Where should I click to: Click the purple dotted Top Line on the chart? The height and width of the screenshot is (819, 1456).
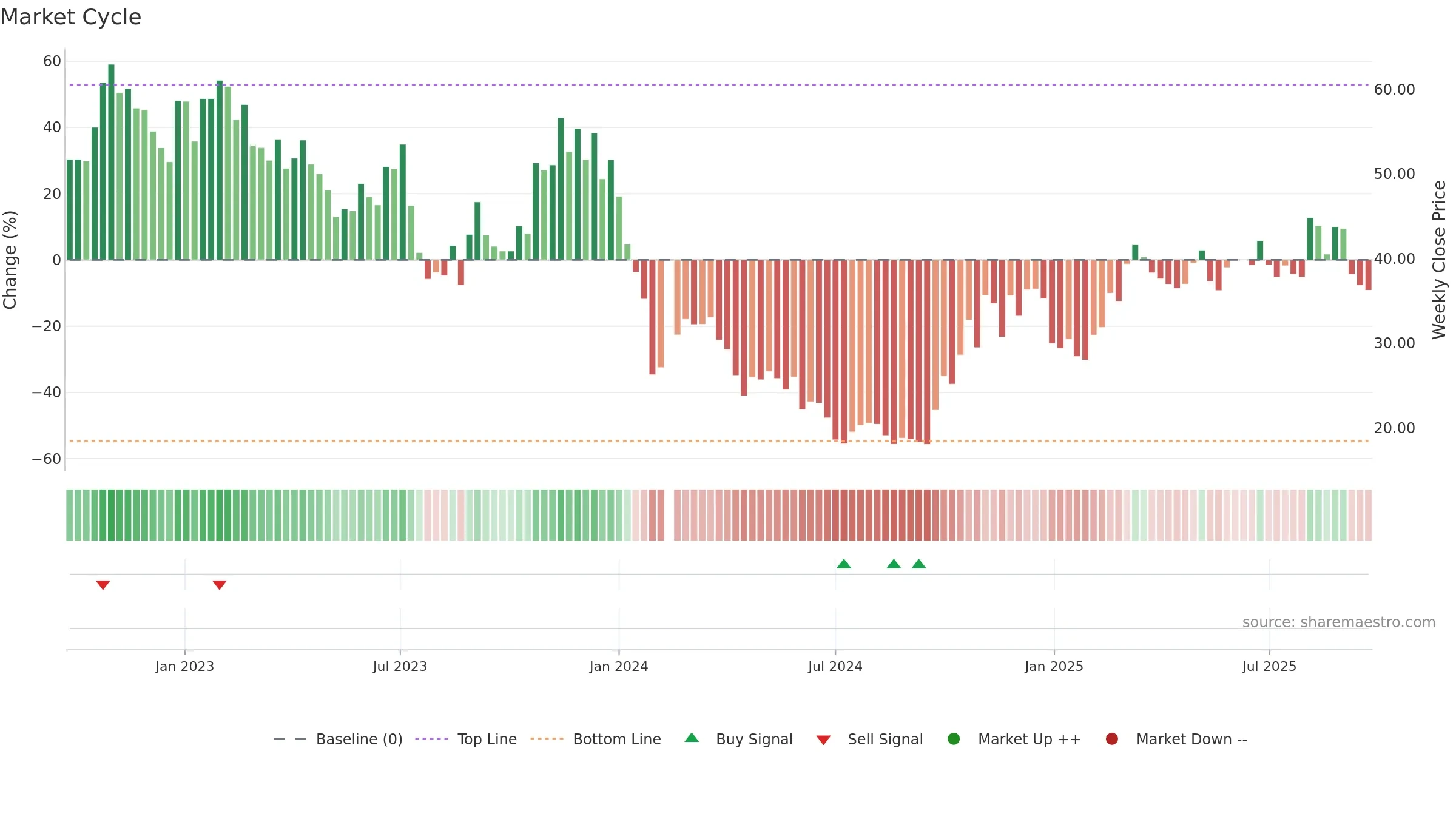click(x=719, y=85)
